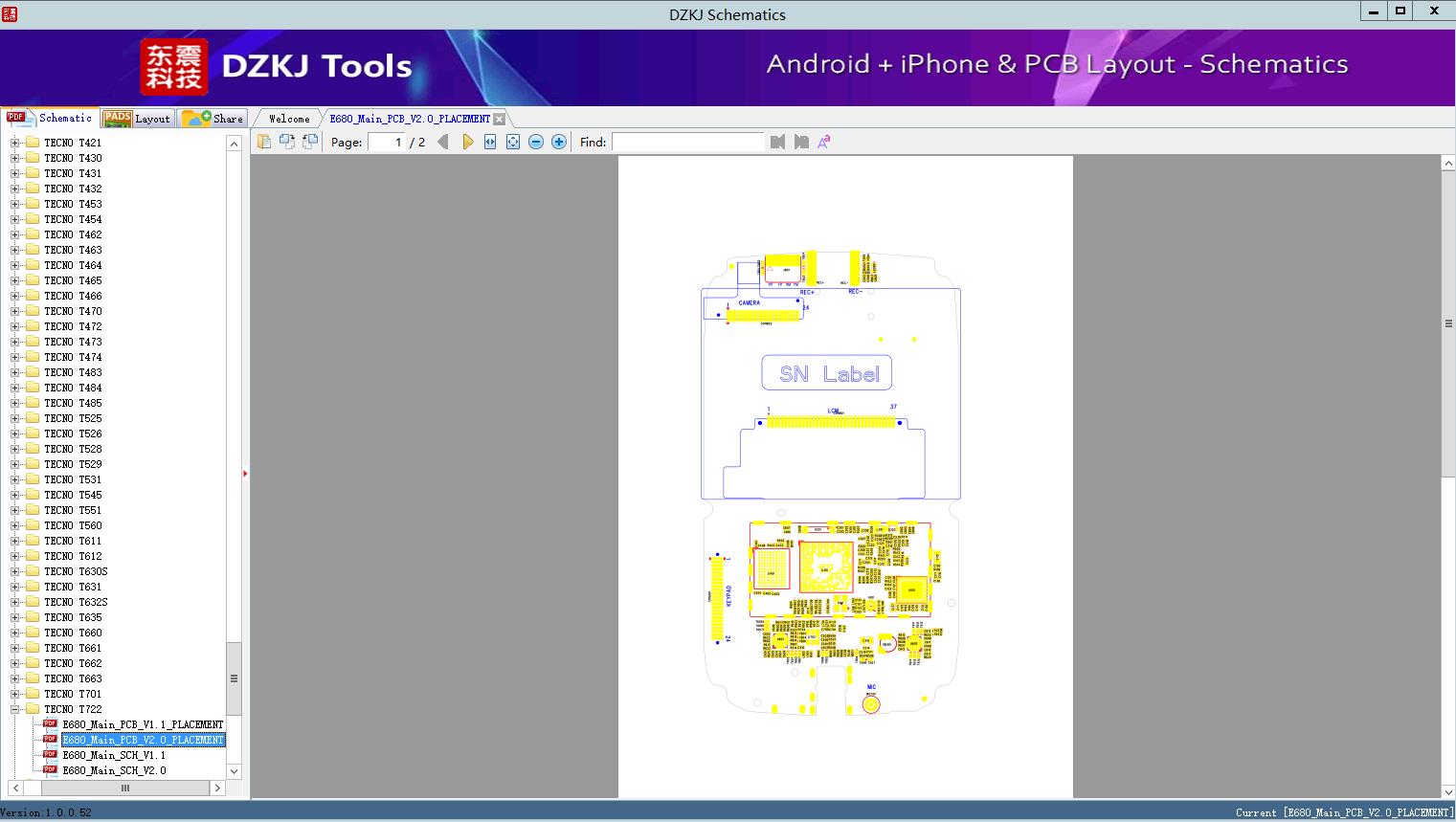Close the E680_Main_PCB_V2.0_PLACEMENT tab
Image resolution: width=1456 pixels, height=822 pixels.
pyautogui.click(x=499, y=119)
